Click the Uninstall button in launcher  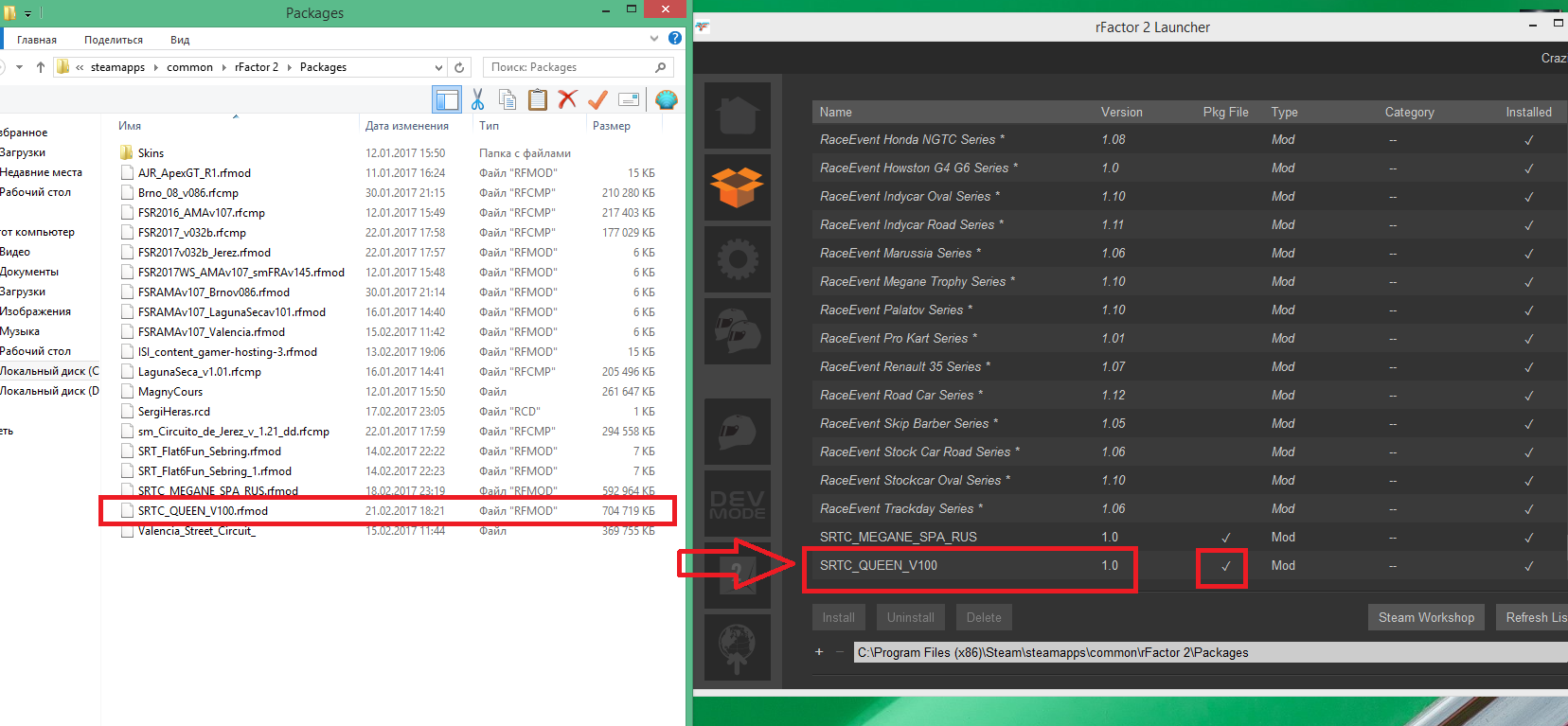[x=910, y=617]
